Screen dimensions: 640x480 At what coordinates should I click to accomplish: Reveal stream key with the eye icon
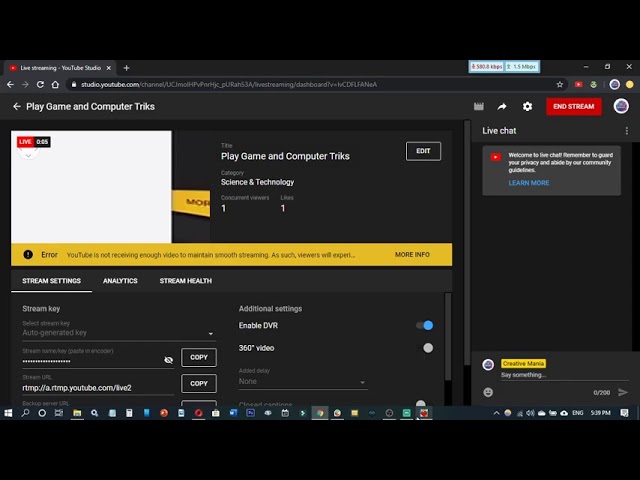[168, 360]
